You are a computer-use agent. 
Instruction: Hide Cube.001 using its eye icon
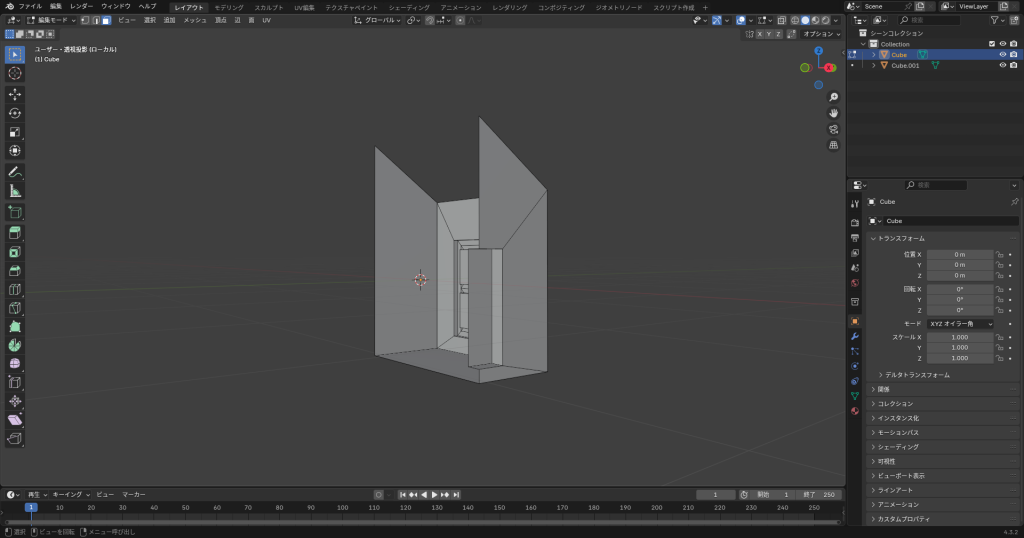point(1002,66)
